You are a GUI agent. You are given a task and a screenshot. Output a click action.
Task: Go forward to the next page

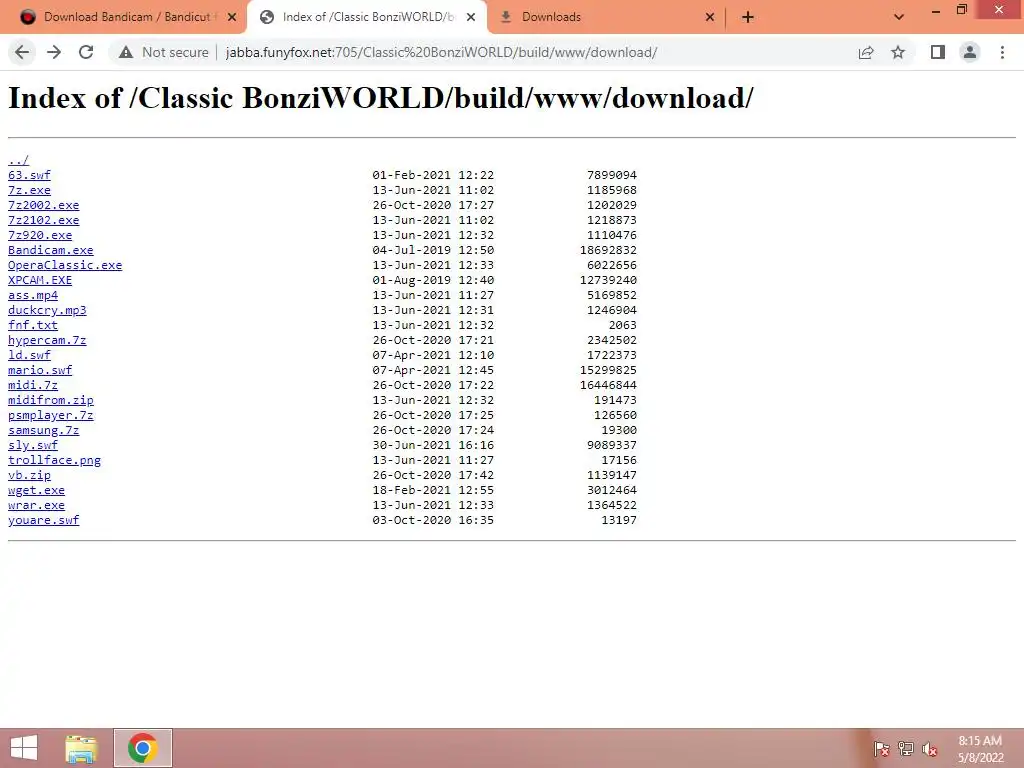click(x=54, y=52)
